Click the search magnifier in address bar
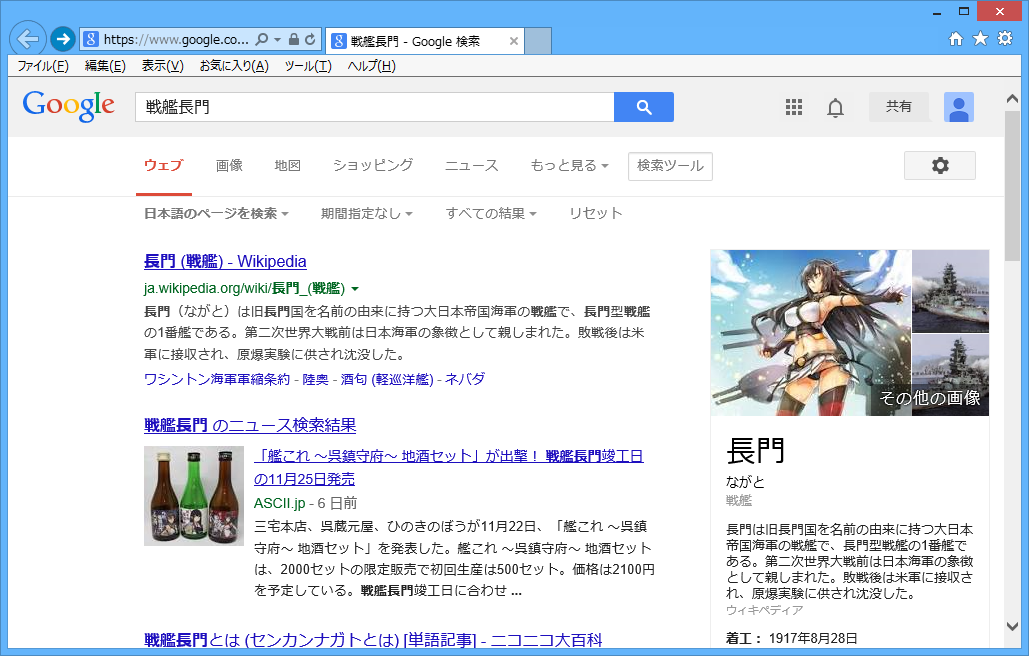The height and width of the screenshot is (656, 1029). click(x=261, y=39)
